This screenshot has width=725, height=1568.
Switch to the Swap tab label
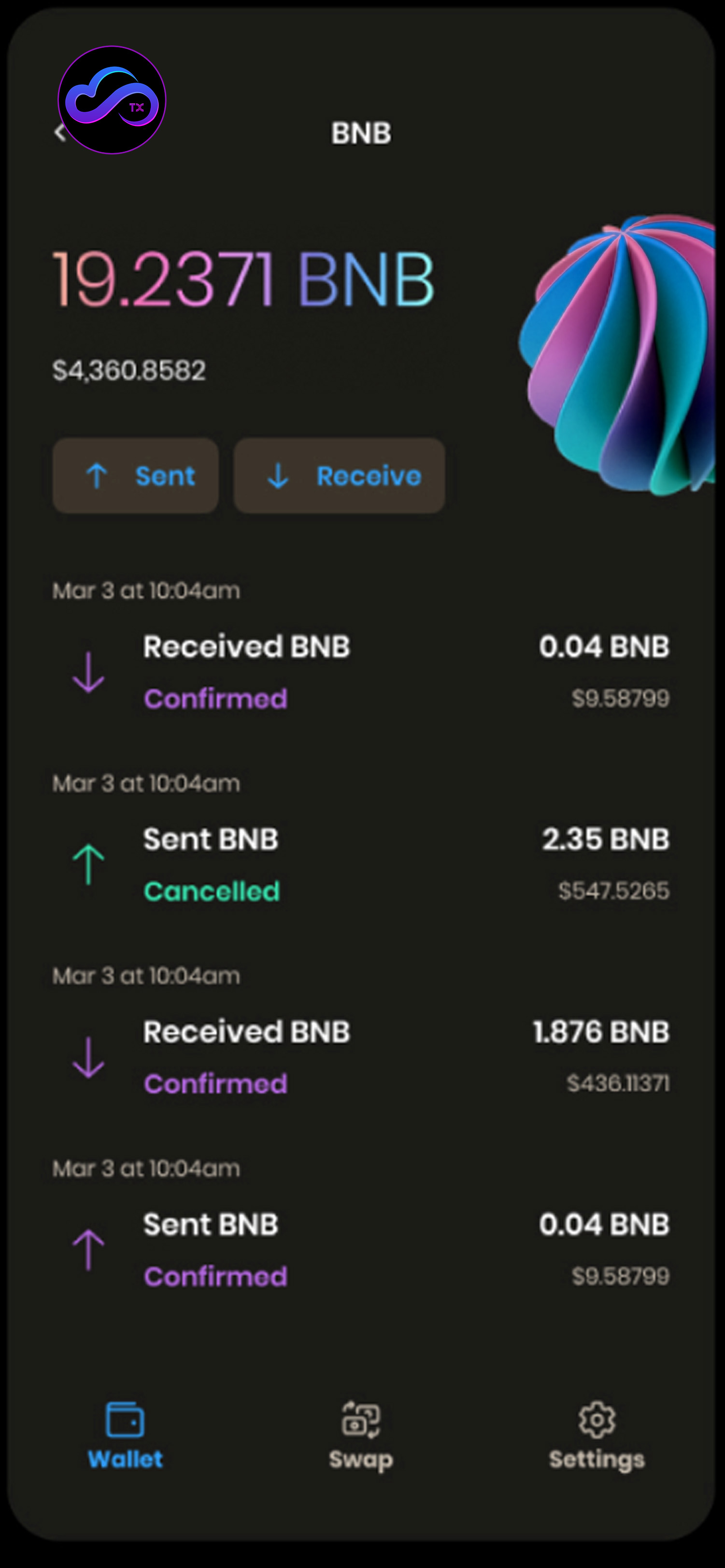pyautogui.click(x=361, y=1459)
